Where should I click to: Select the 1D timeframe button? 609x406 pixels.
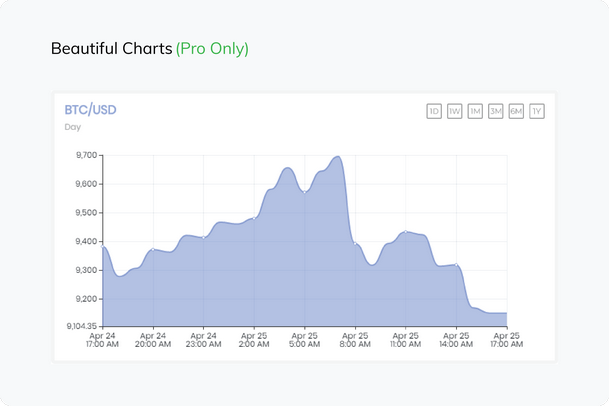coord(434,111)
